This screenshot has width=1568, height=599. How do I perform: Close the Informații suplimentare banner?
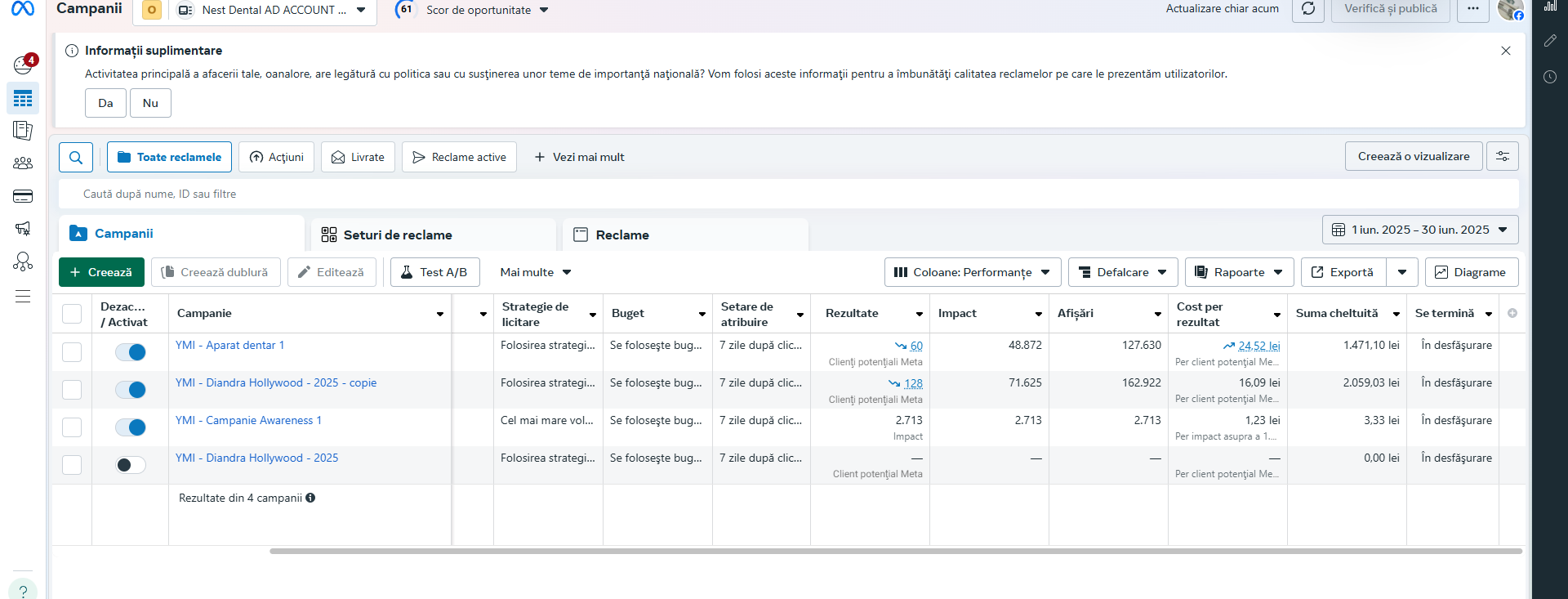(1505, 51)
